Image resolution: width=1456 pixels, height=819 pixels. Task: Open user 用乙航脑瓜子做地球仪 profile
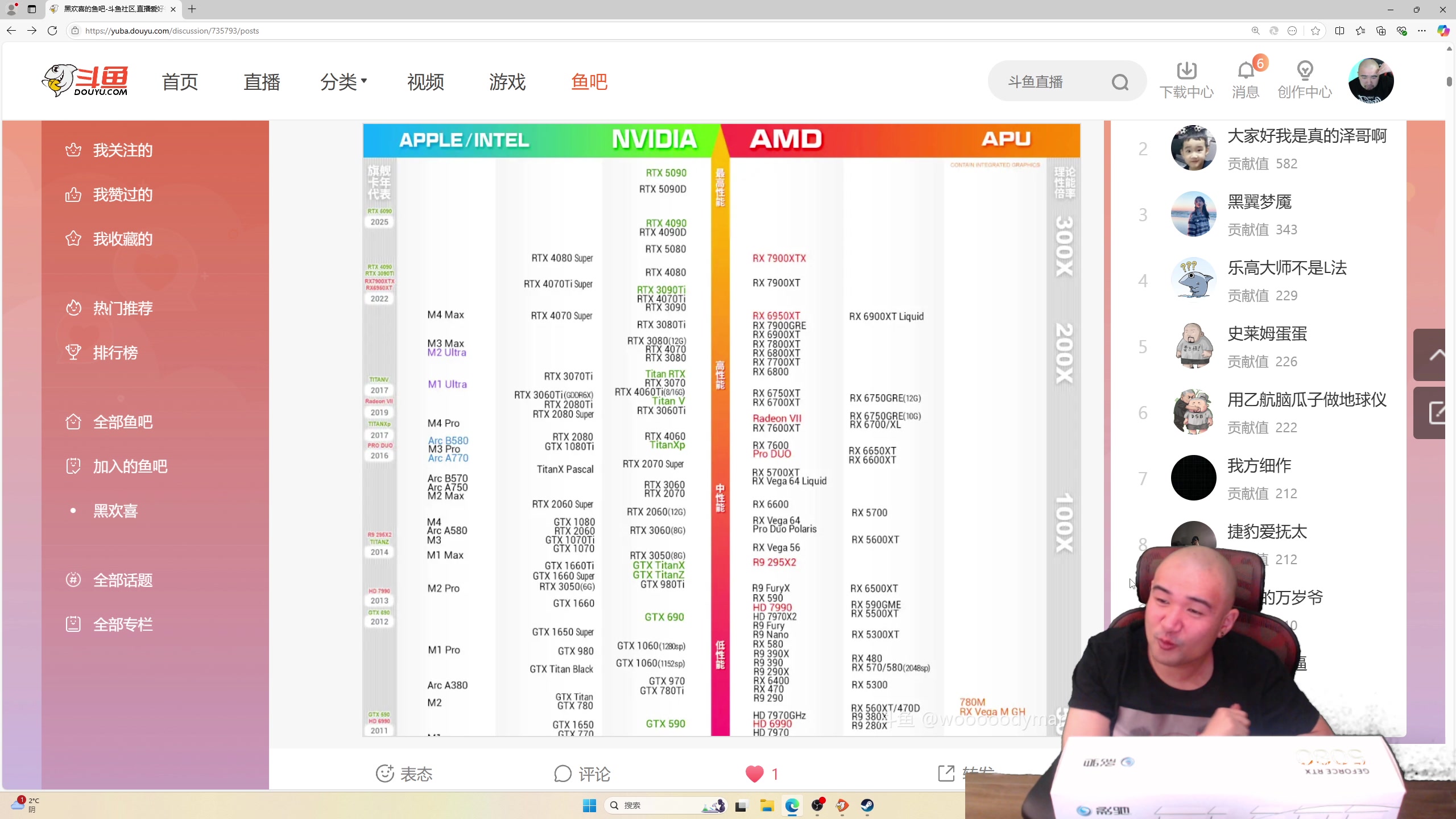tap(1307, 400)
